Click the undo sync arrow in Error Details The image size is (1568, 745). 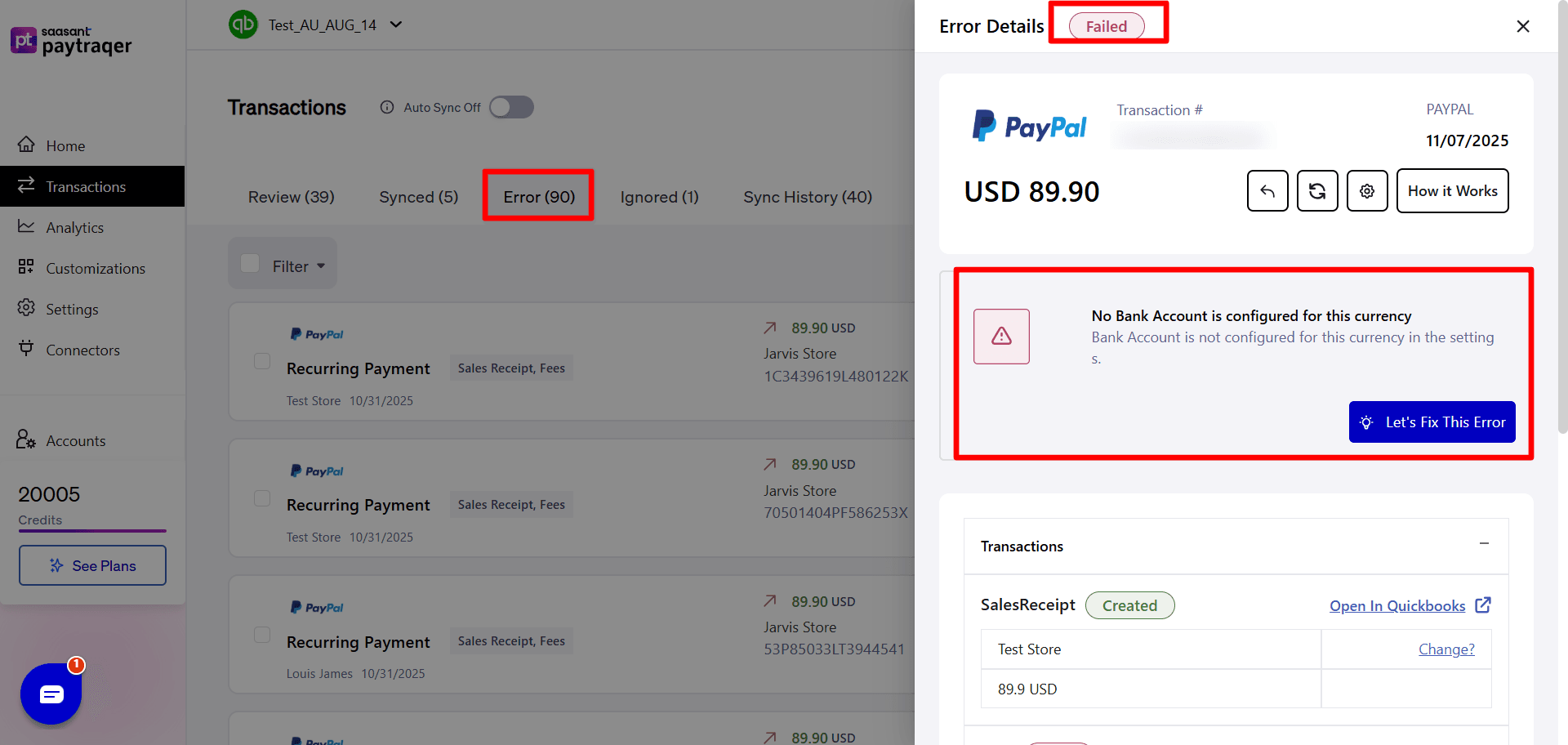[x=1267, y=190]
